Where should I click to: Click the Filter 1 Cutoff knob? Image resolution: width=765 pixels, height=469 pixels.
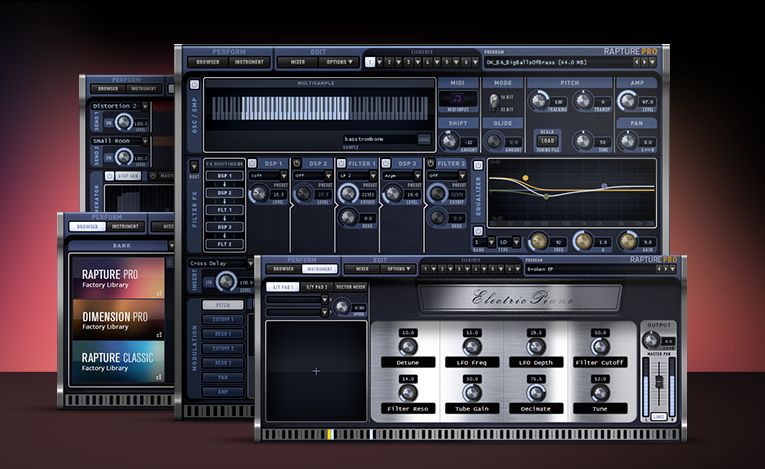pos(348,193)
